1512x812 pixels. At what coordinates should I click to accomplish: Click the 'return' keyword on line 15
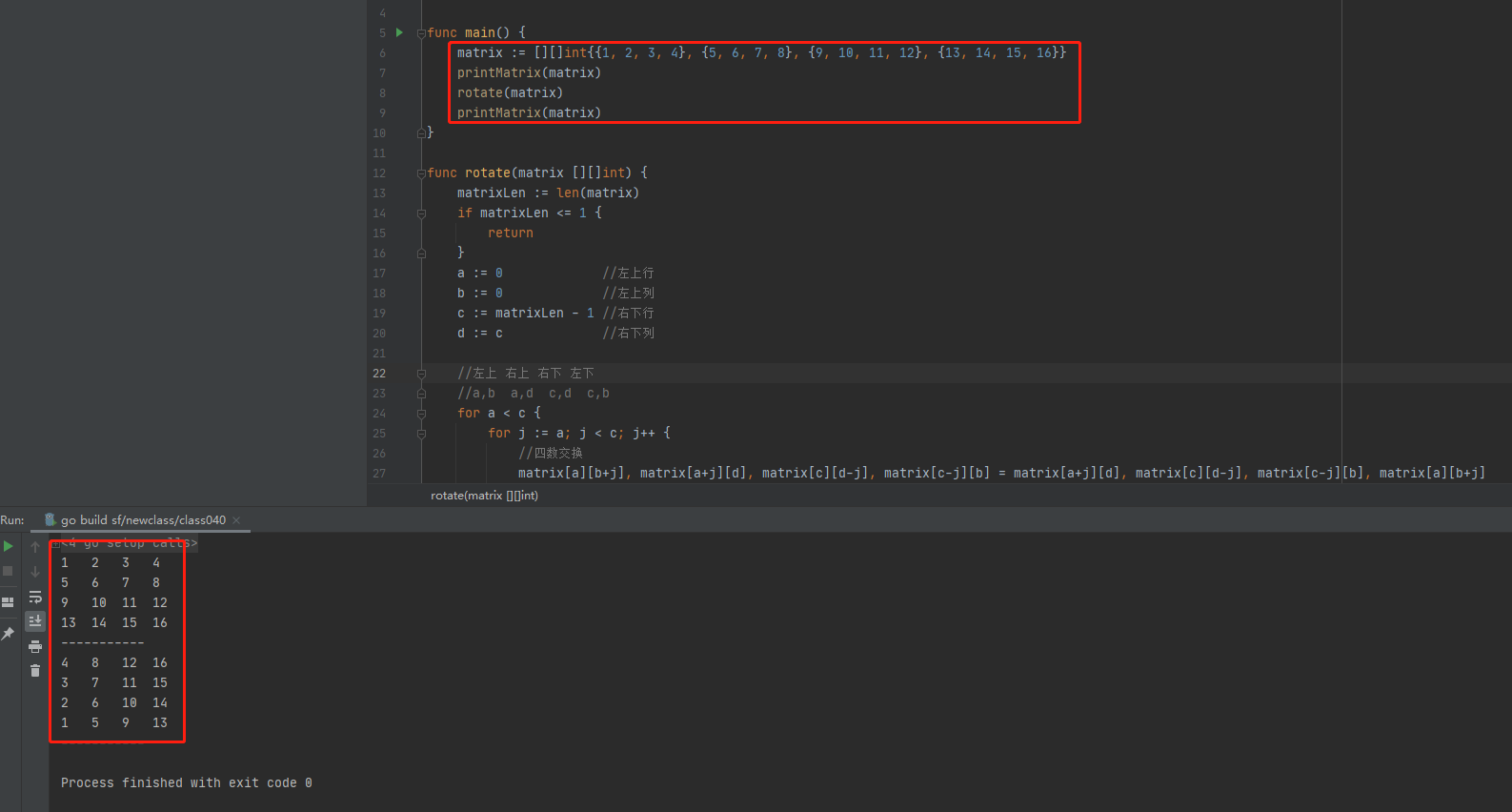point(511,233)
